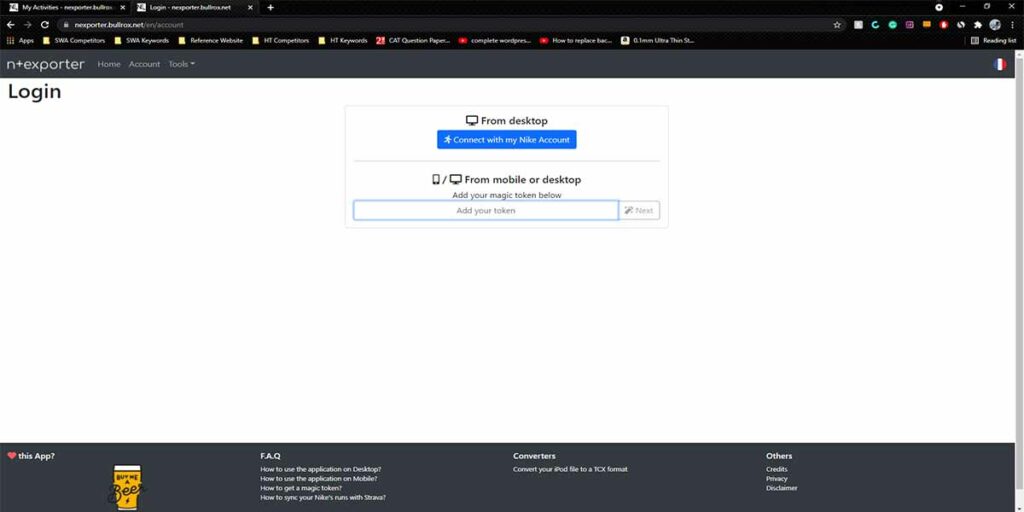Image resolution: width=1024 pixels, height=512 pixels.
Task: Open the Convert your iPod file link
Action: point(570,469)
